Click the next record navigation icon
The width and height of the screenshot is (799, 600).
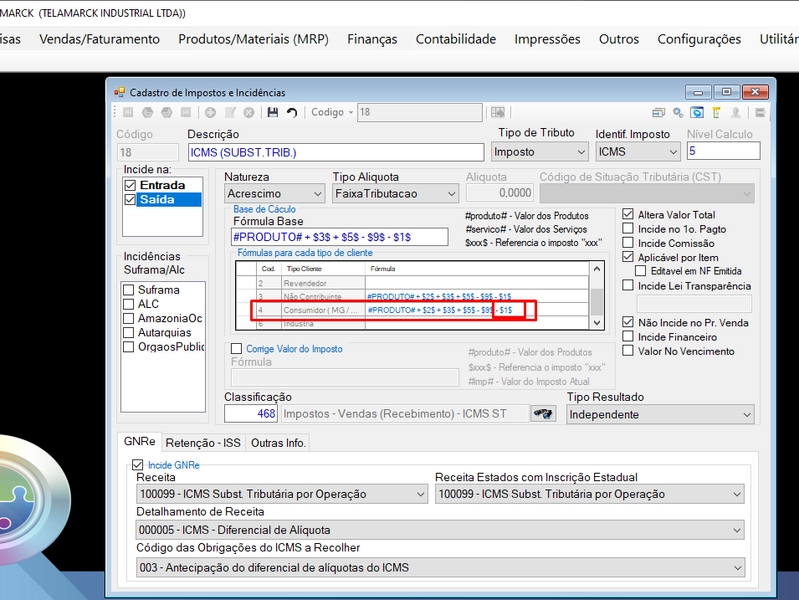click(167, 112)
